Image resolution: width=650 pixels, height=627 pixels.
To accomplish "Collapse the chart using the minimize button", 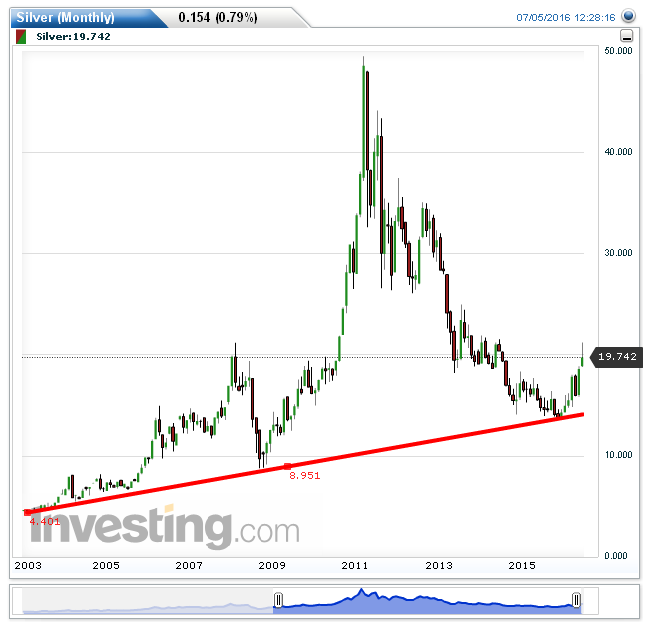I will (x=626, y=36).
